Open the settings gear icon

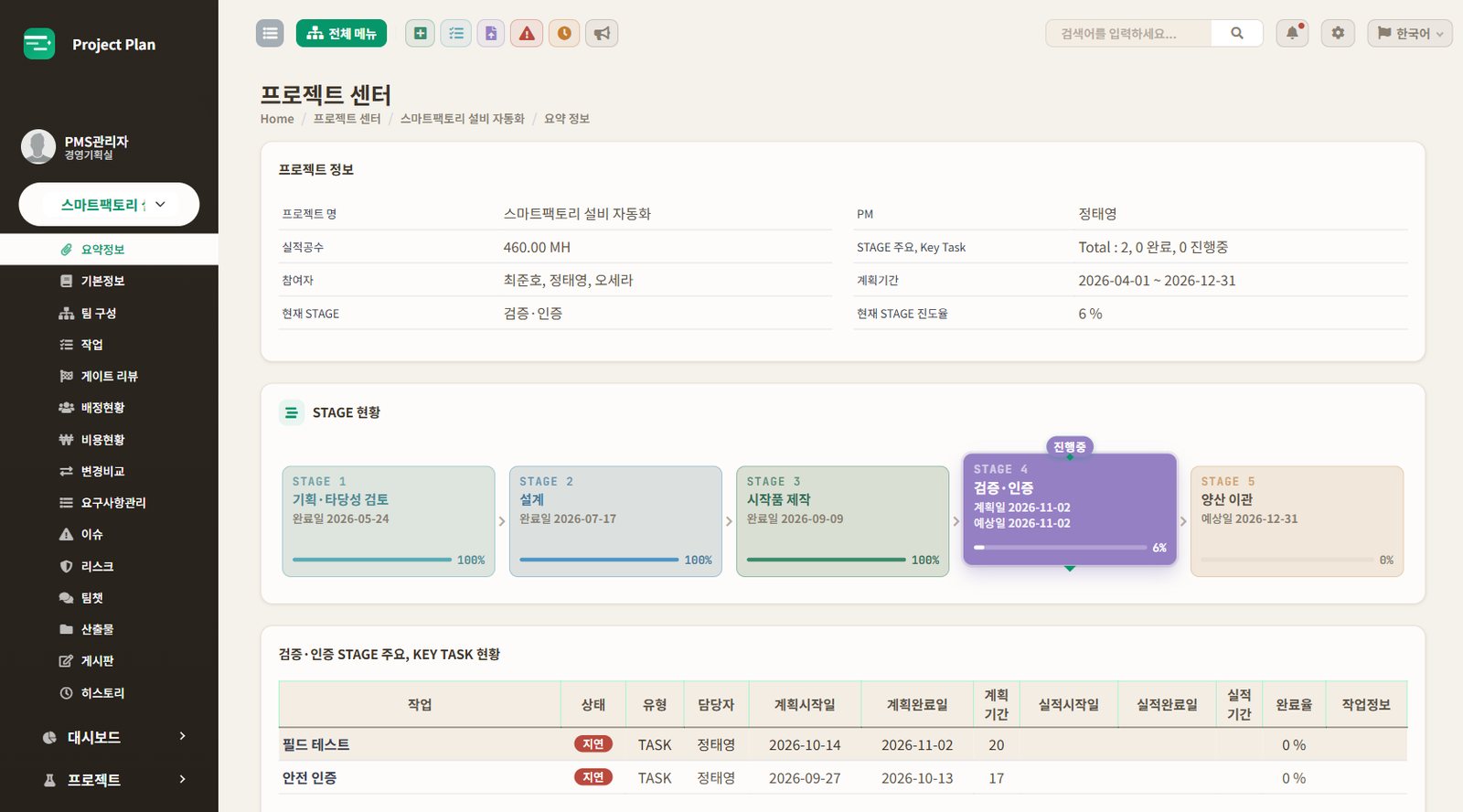(x=1338, y=33)
